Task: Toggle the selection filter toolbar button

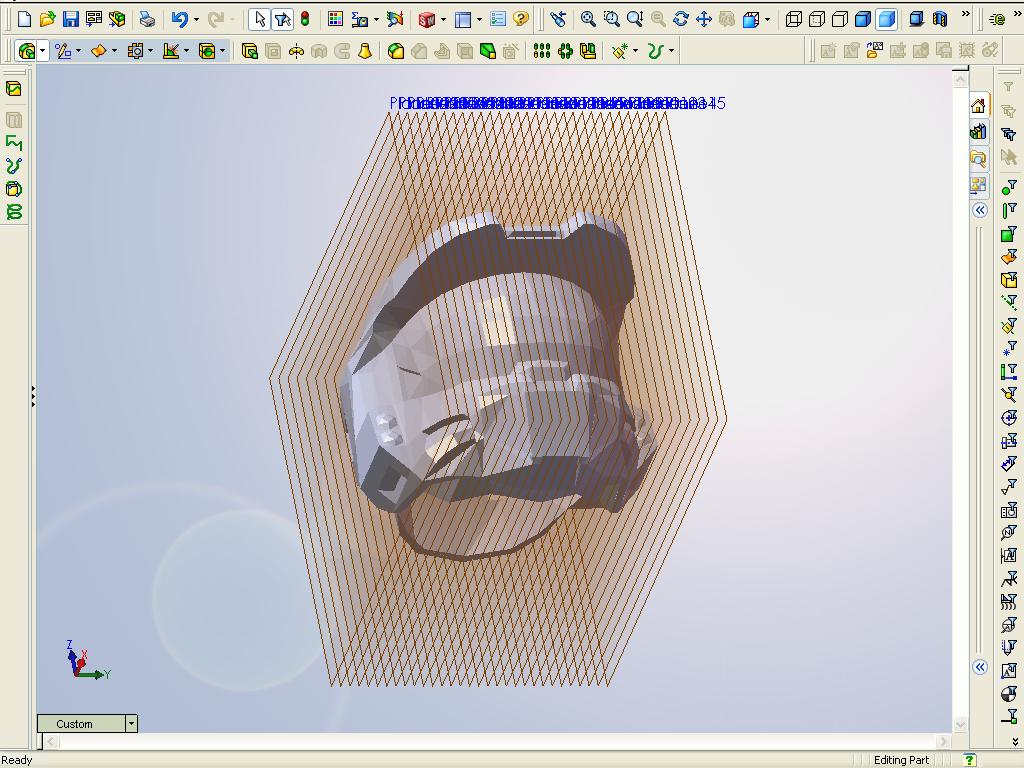Action: [x=283, y=19]
